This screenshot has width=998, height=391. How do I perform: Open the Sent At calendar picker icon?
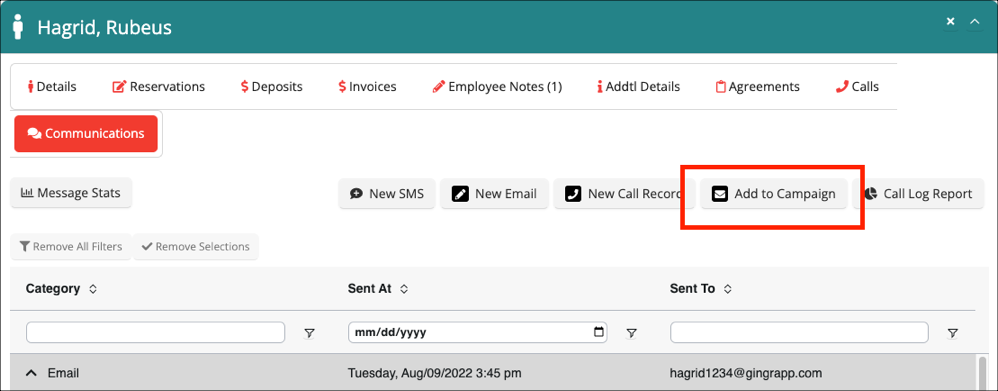tap(598, 332)
